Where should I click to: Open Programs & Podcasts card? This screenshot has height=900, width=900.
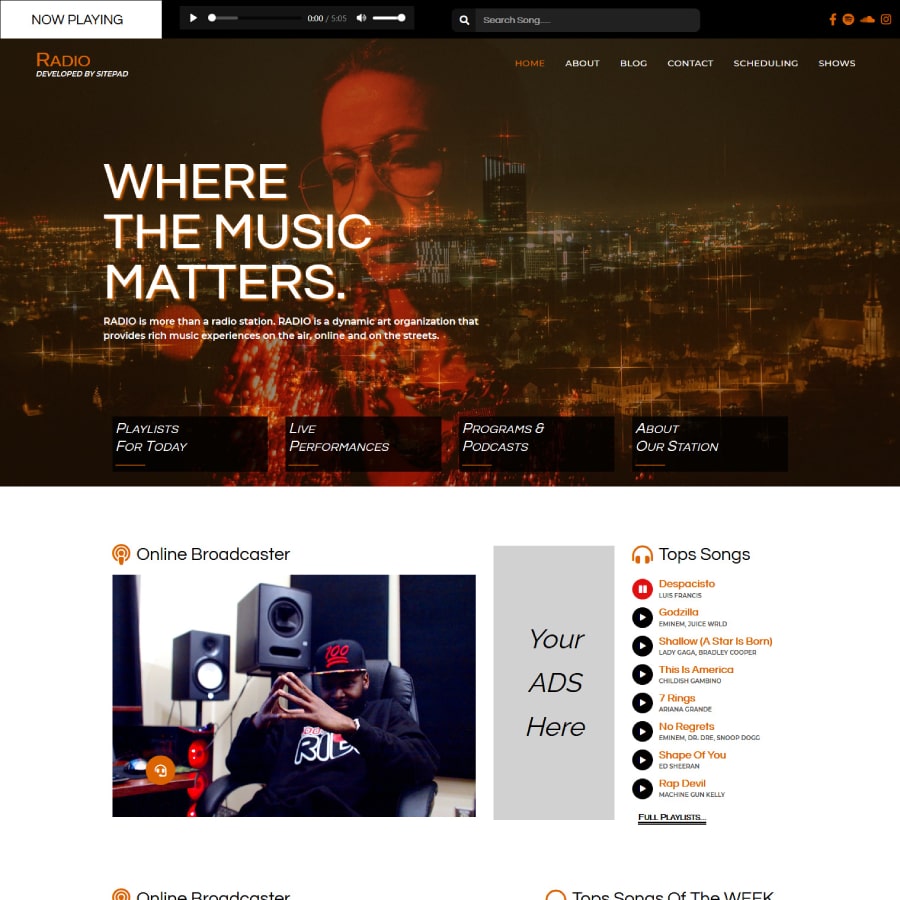click(x=536, y=444)
